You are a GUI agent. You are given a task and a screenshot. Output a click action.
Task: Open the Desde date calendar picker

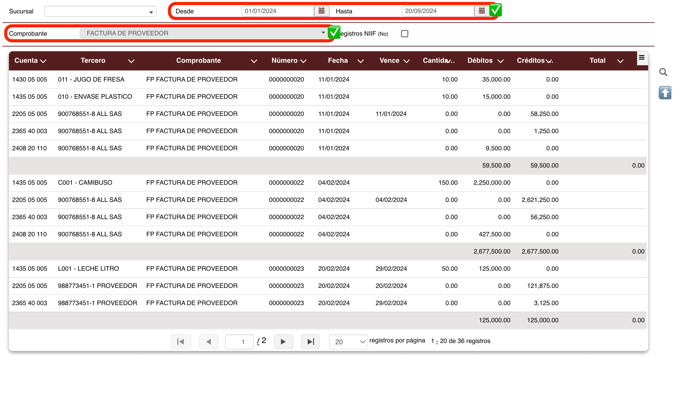321,11
